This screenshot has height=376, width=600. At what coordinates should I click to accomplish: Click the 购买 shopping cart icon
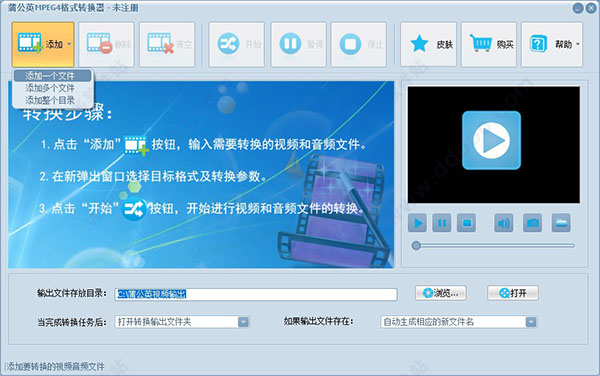[x=481, y=43]
